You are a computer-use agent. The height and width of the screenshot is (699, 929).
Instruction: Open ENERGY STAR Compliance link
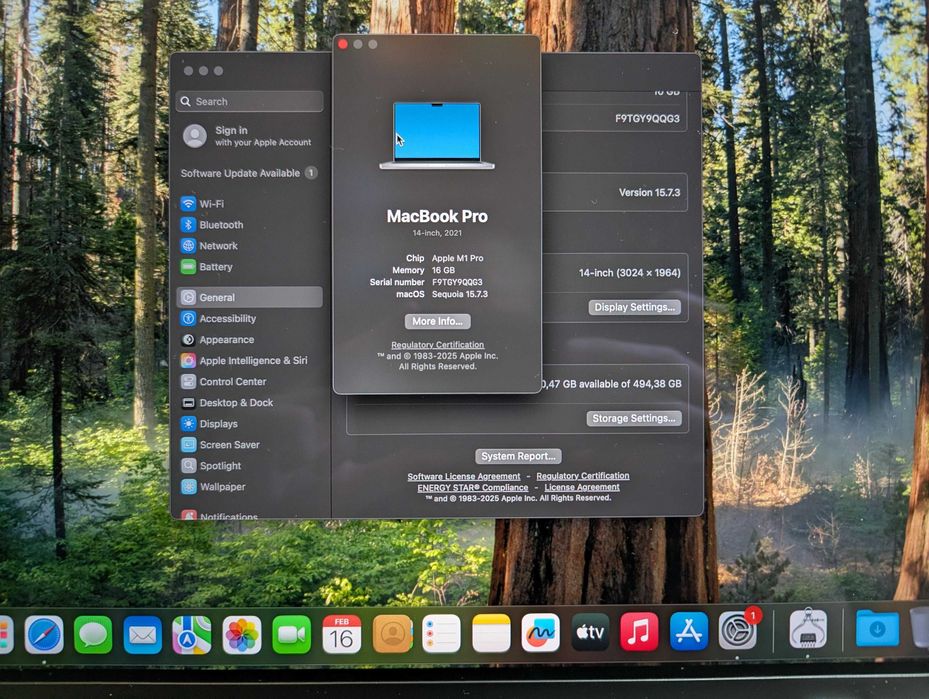click(473, 488)
